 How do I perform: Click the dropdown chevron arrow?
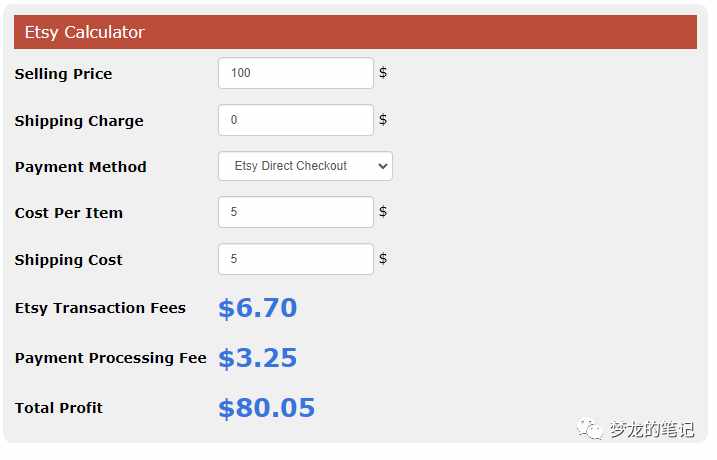pos(383,166)
